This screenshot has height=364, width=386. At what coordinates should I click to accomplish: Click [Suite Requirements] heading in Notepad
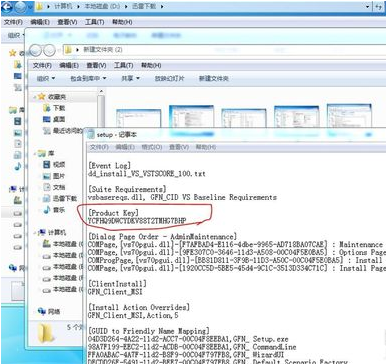point(127,189)
